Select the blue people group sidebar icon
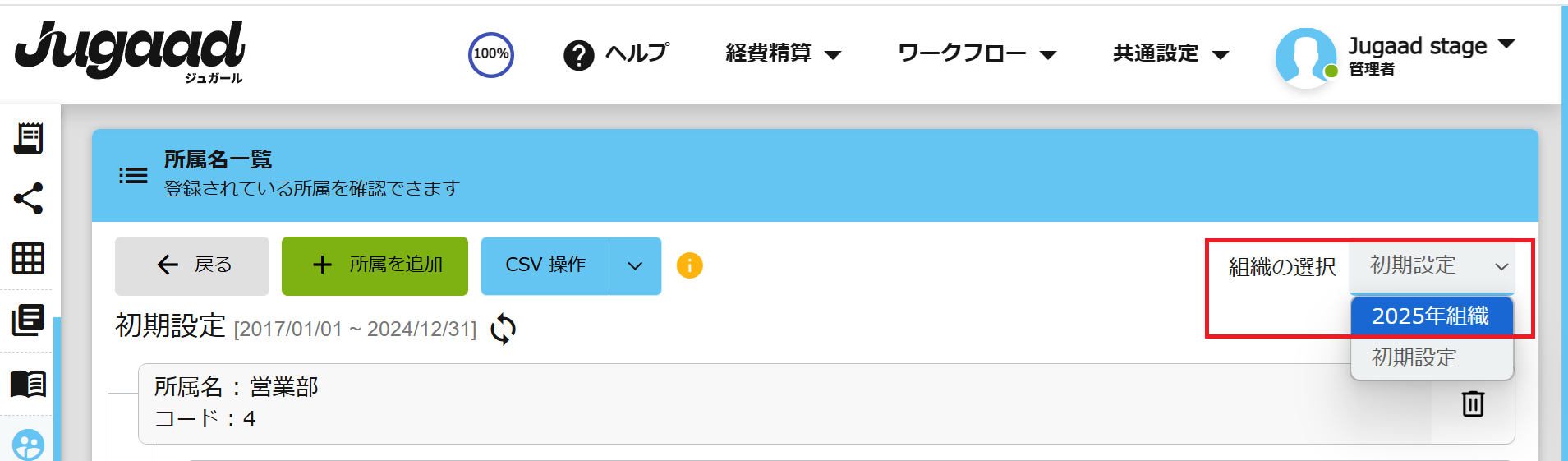Screen dimensions: 1568x461 pos(29,446)
